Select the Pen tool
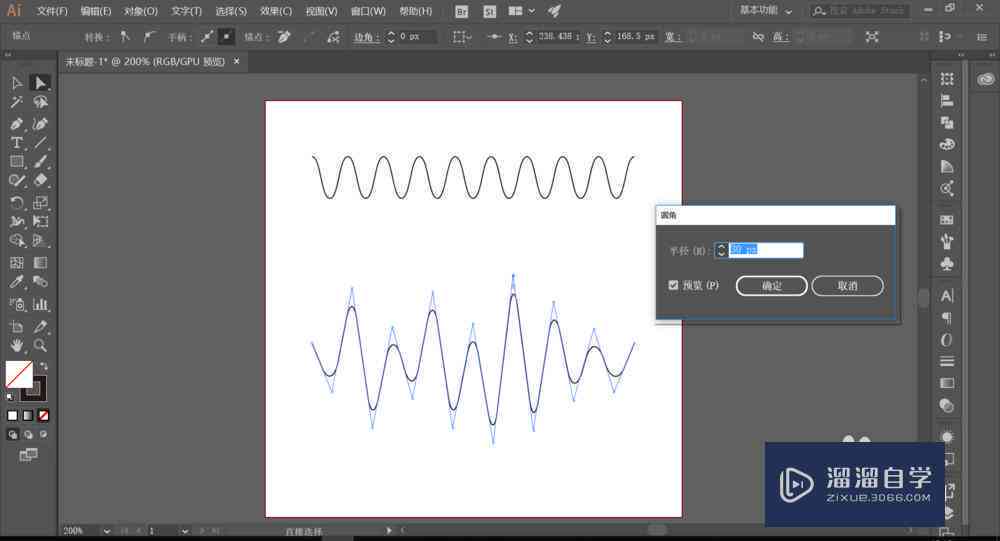This screenshot has height=541, width=1000. point(17,124)
